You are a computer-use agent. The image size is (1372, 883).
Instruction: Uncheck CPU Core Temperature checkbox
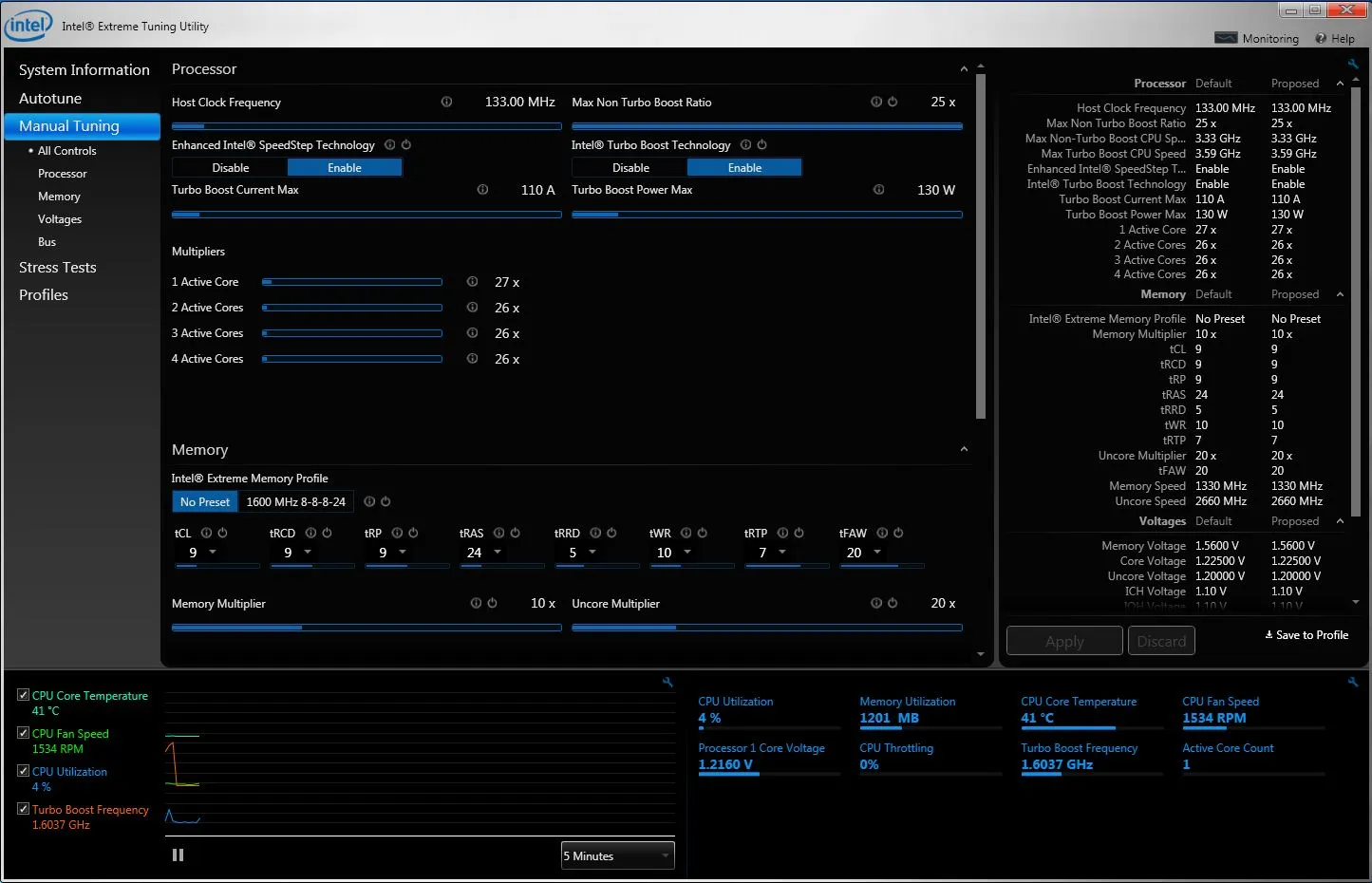(24, 695)
